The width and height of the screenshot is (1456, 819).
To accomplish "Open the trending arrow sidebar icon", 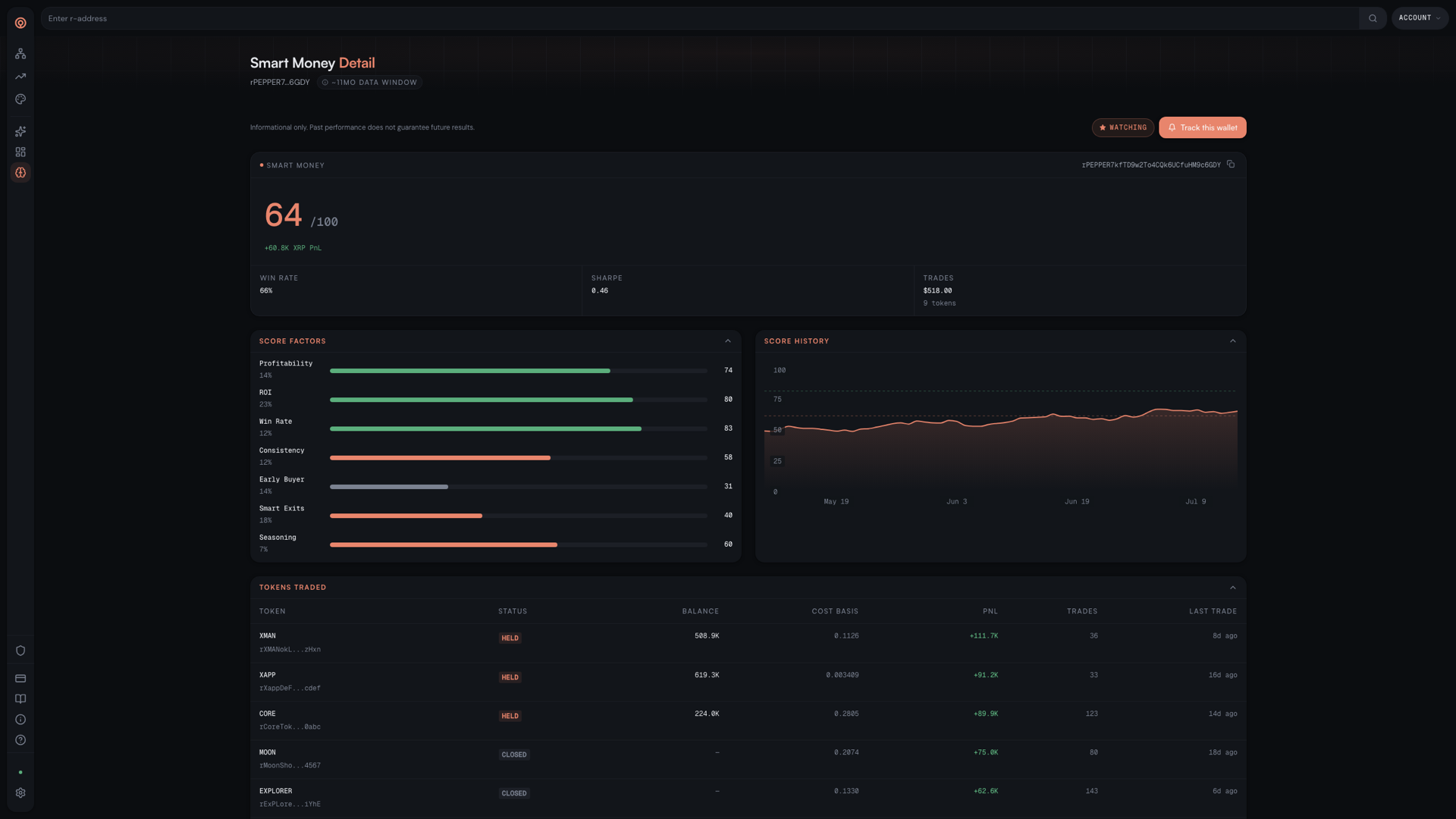I will [x=20, y=77].
